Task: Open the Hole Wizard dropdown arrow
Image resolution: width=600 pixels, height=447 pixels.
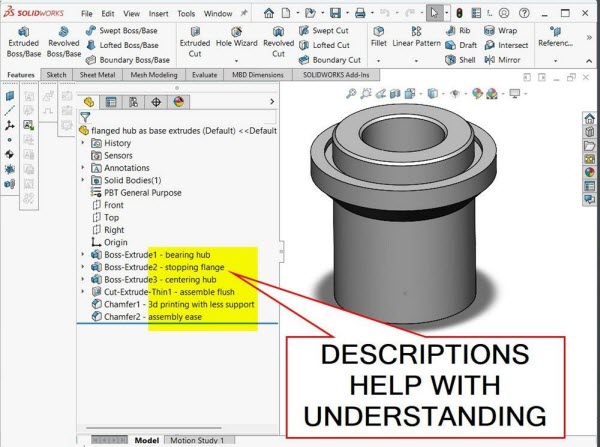Action: [236, 61]
